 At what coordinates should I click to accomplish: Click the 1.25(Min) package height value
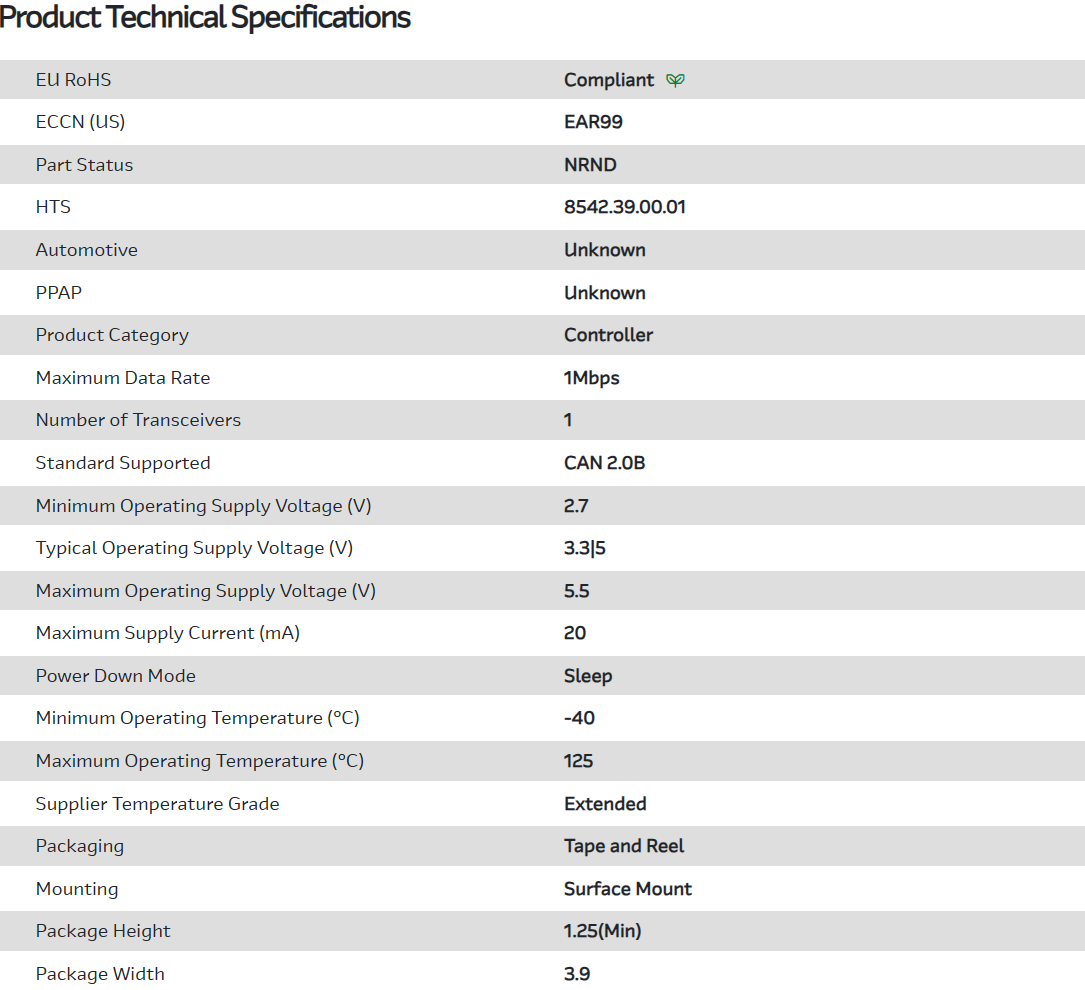[602, 931]
